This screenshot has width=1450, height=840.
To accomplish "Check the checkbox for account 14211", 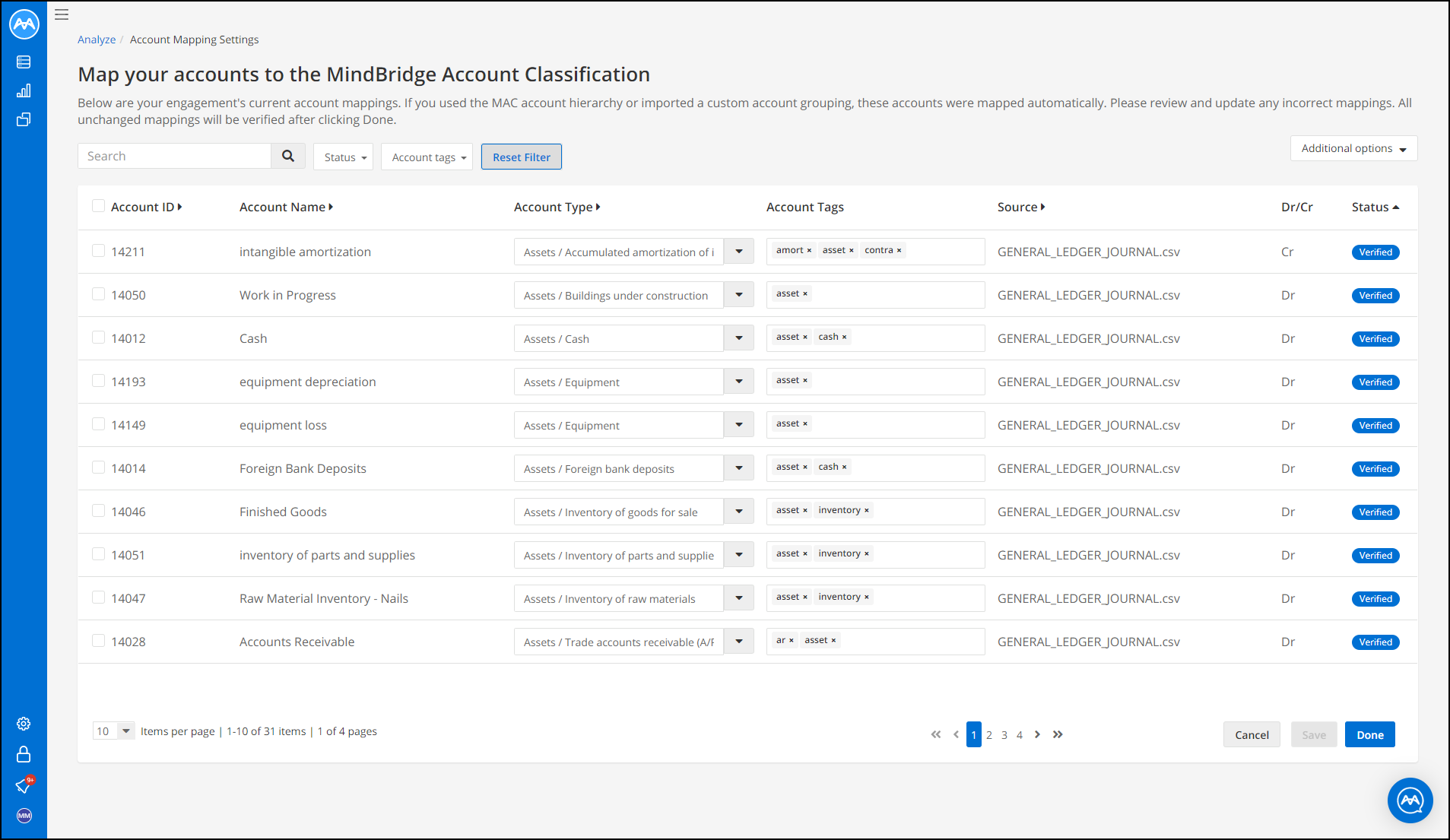I will 98,251.
